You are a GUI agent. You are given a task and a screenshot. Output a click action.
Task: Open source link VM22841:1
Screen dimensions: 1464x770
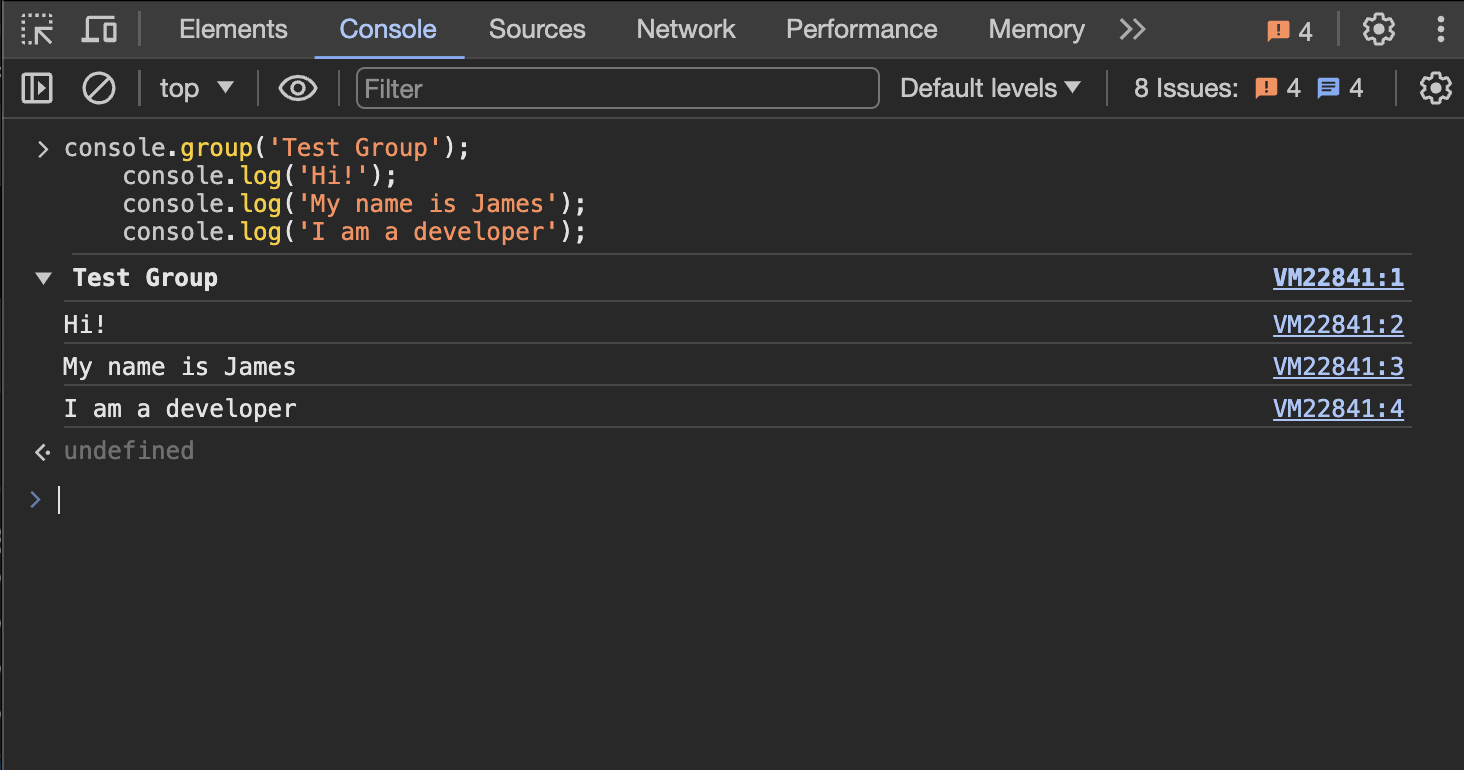tap(1338, 278)
